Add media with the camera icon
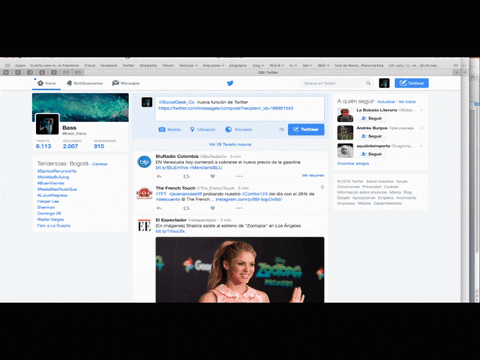 point(162,129)
